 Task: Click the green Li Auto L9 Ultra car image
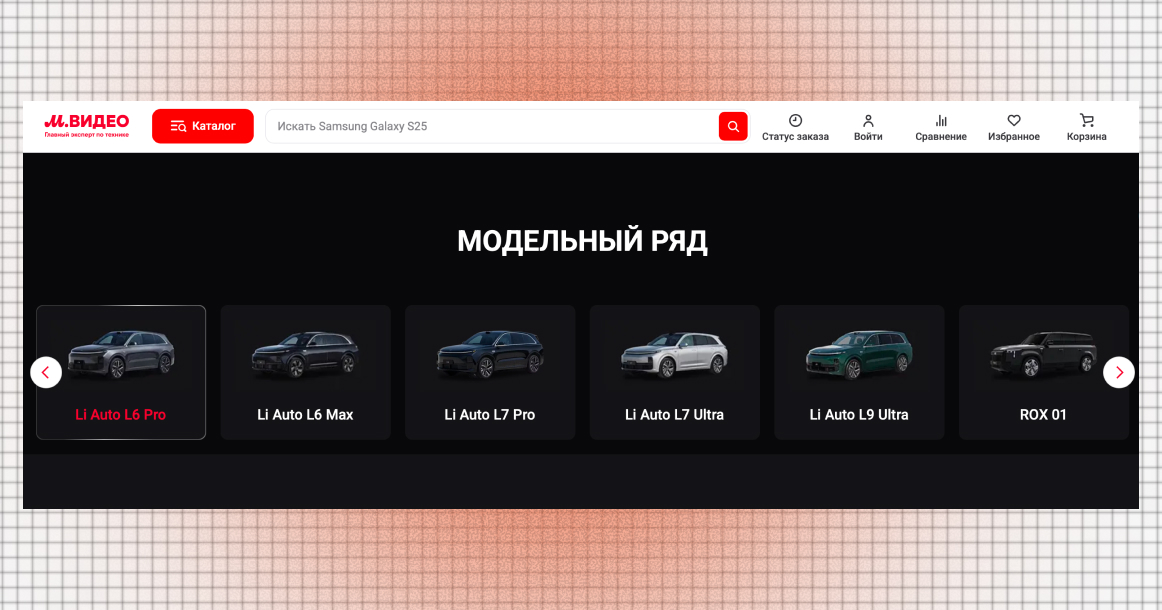point(859,354)
